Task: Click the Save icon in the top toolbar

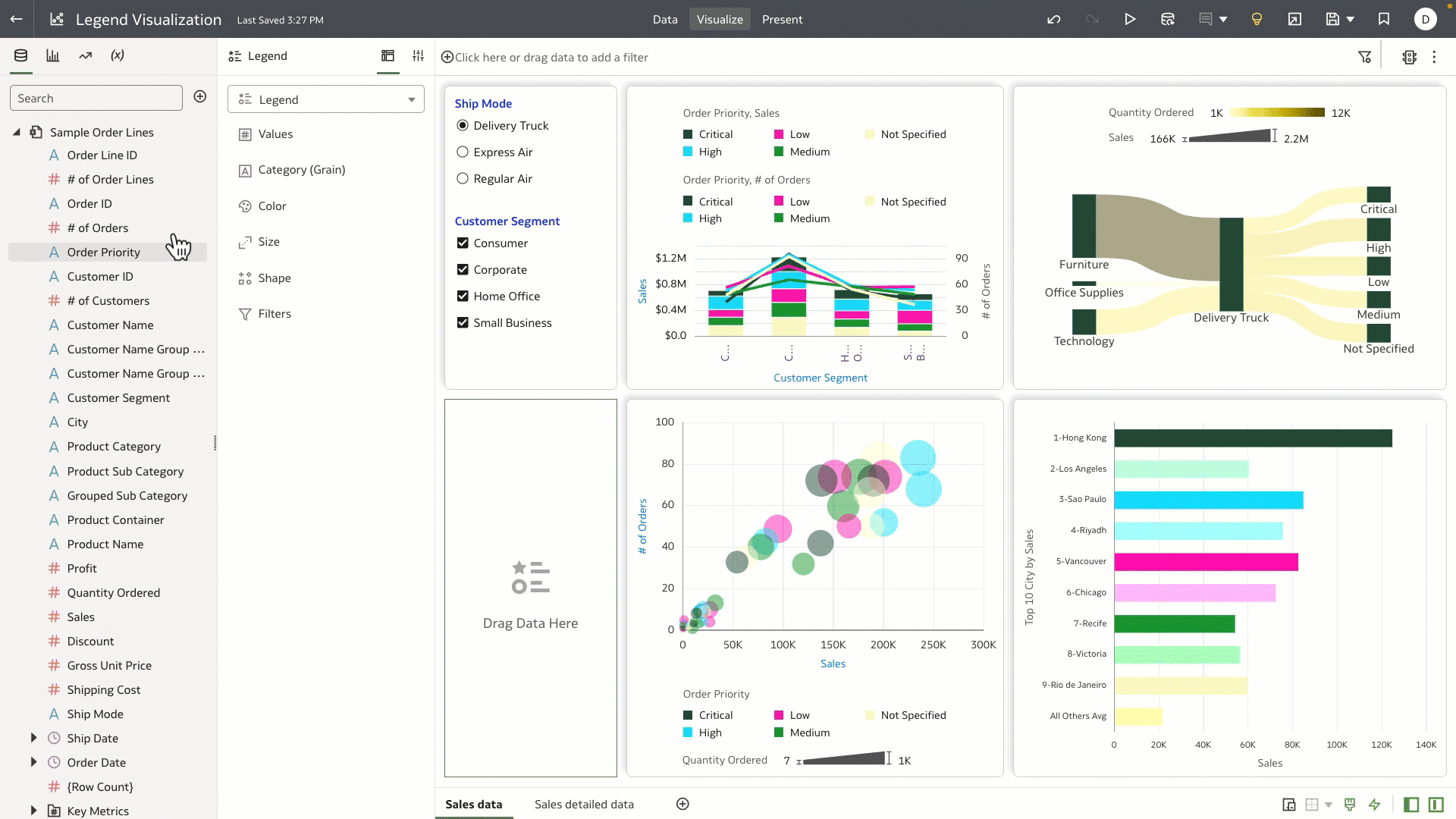Action: point(1332,19)
